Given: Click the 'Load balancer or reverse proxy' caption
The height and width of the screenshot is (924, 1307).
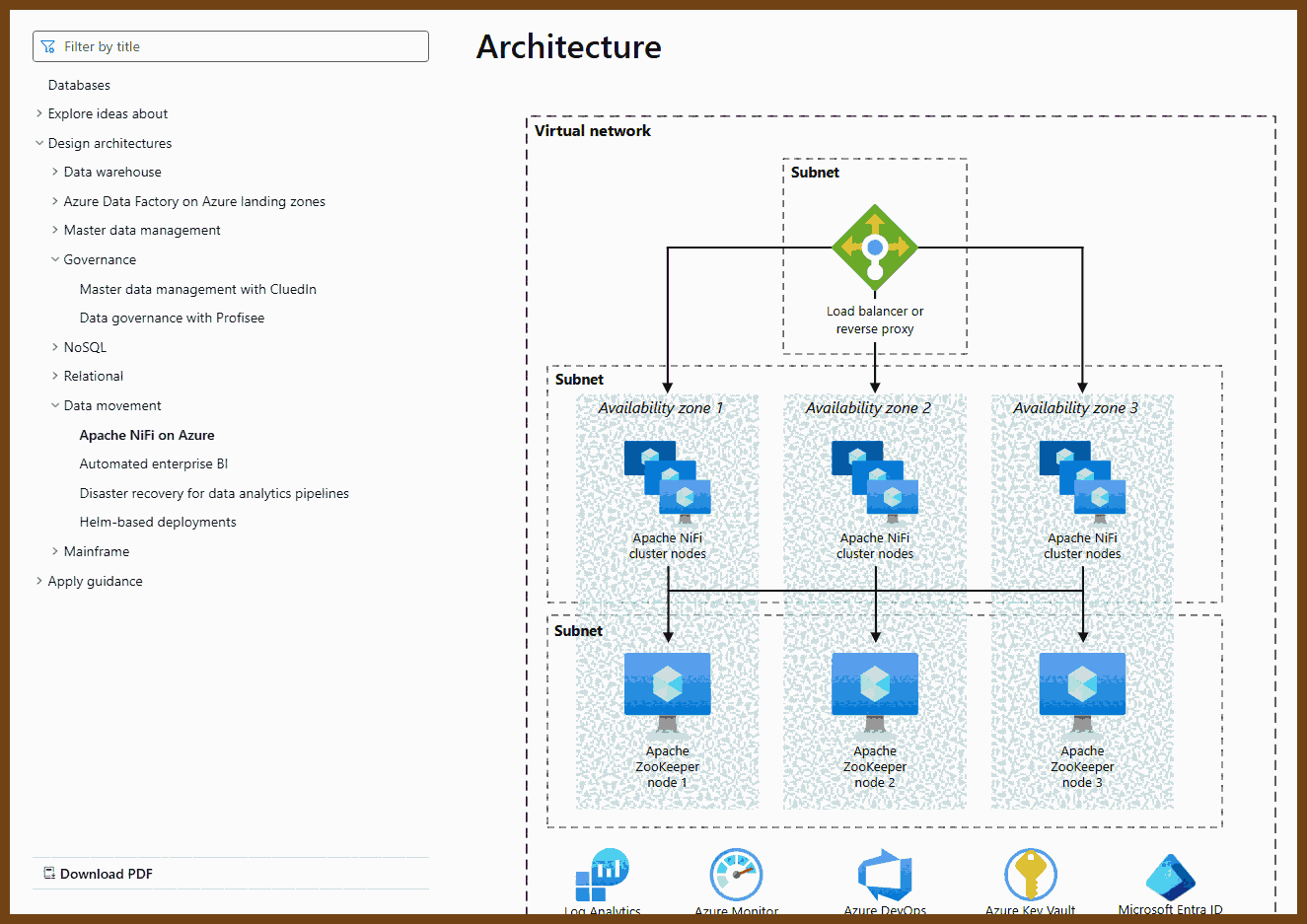Looking at the screenshot, I should (x=875, y=320).
